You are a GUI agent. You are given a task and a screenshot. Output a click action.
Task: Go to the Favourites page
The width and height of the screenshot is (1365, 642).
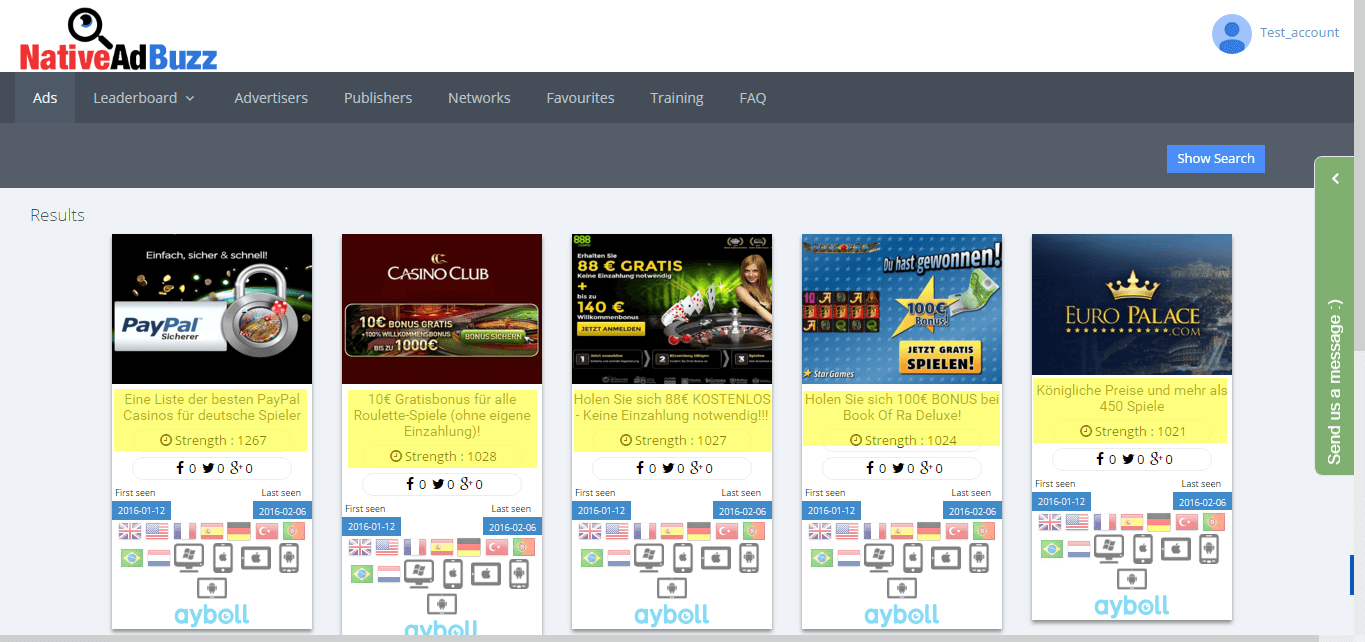pos(580,98)
